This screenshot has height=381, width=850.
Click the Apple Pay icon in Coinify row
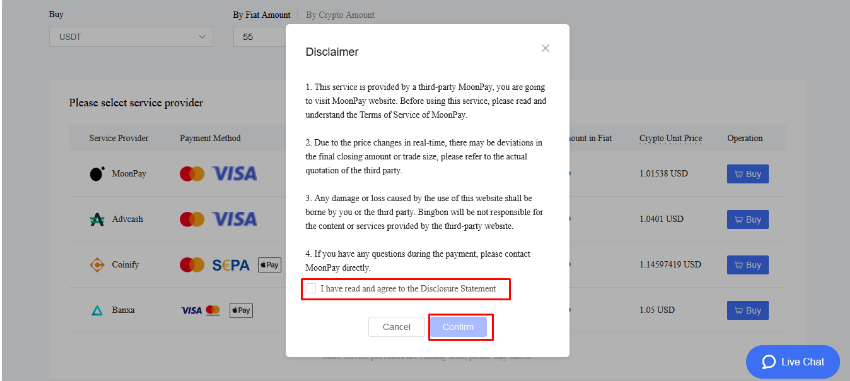(x=269, y=265)
